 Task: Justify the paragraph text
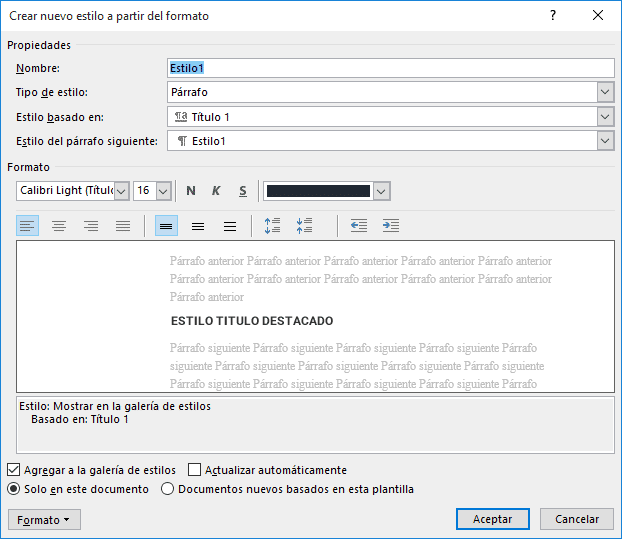point(123,226)
